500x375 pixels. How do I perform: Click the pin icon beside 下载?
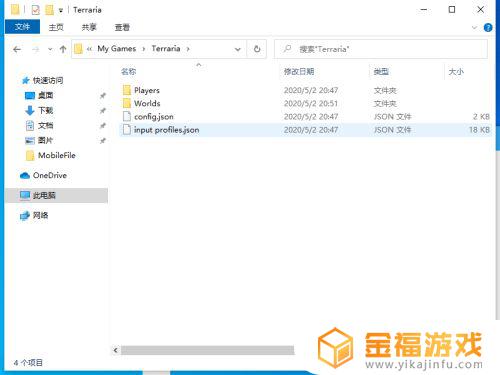[x=103, y=111]
